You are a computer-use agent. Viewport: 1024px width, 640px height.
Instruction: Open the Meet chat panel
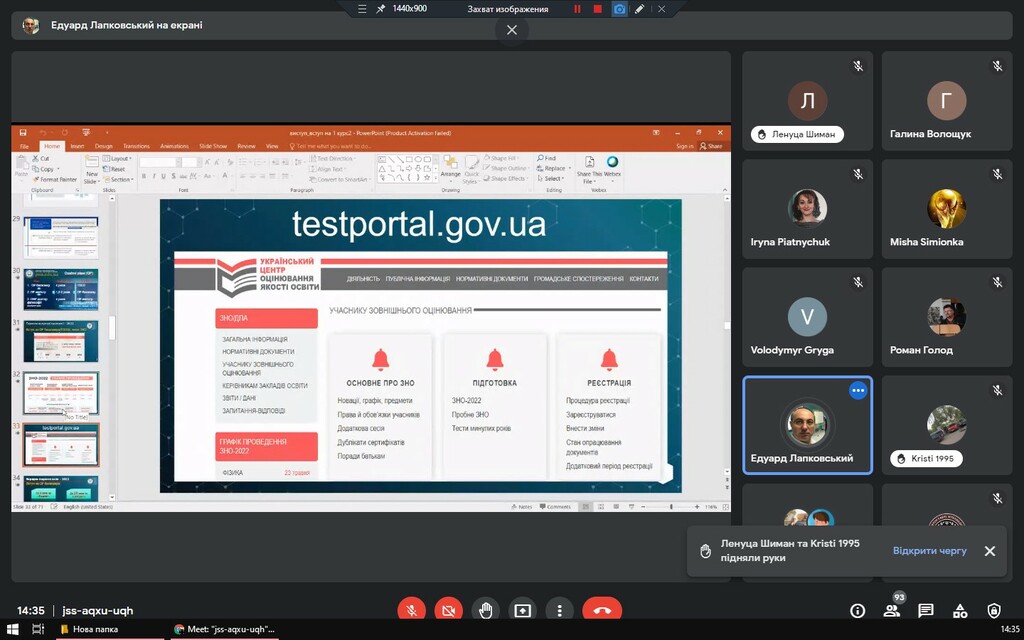[x=926, y=611]
